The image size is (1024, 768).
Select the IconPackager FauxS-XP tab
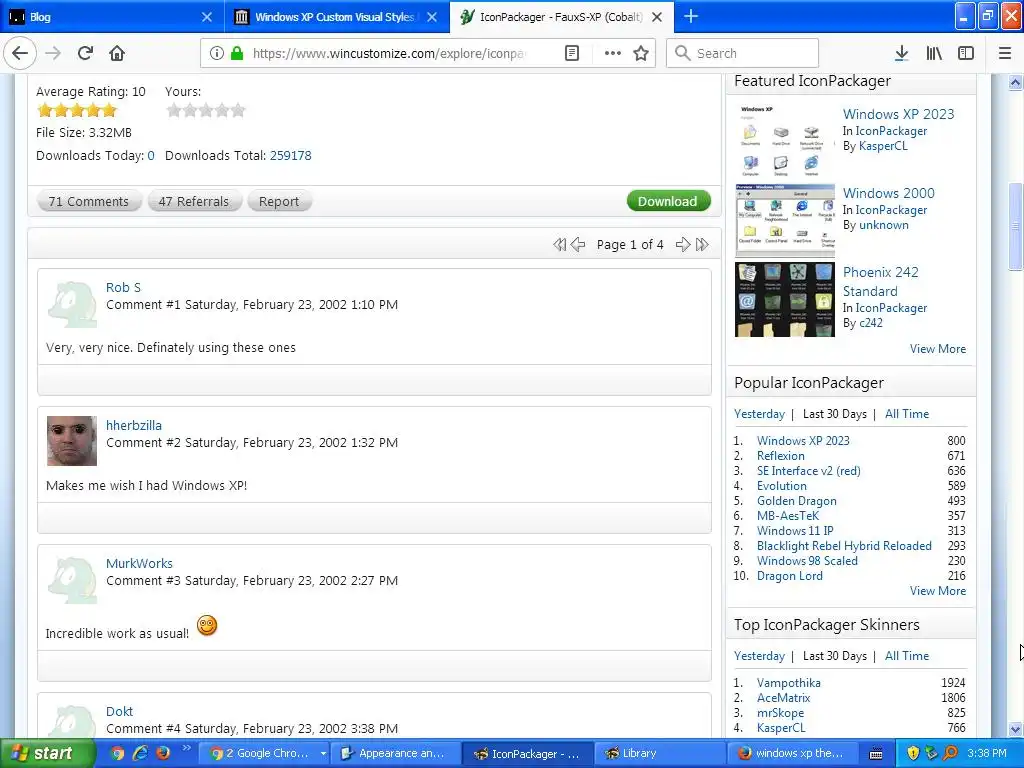562,17
